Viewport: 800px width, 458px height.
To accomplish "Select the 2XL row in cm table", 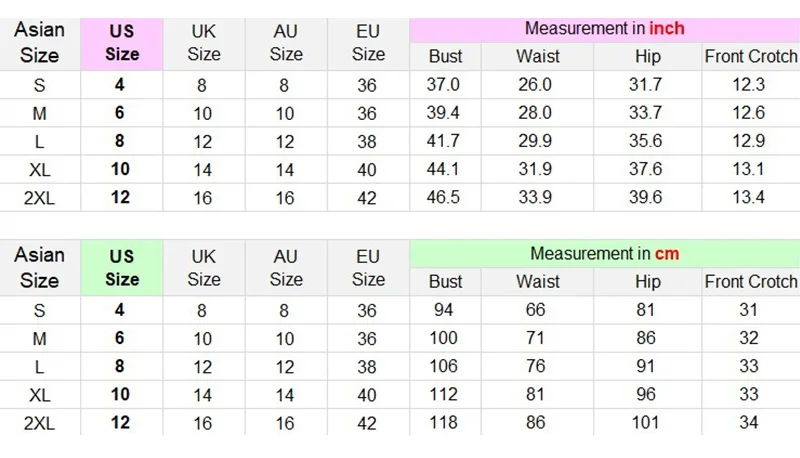I will click(400, 423).
